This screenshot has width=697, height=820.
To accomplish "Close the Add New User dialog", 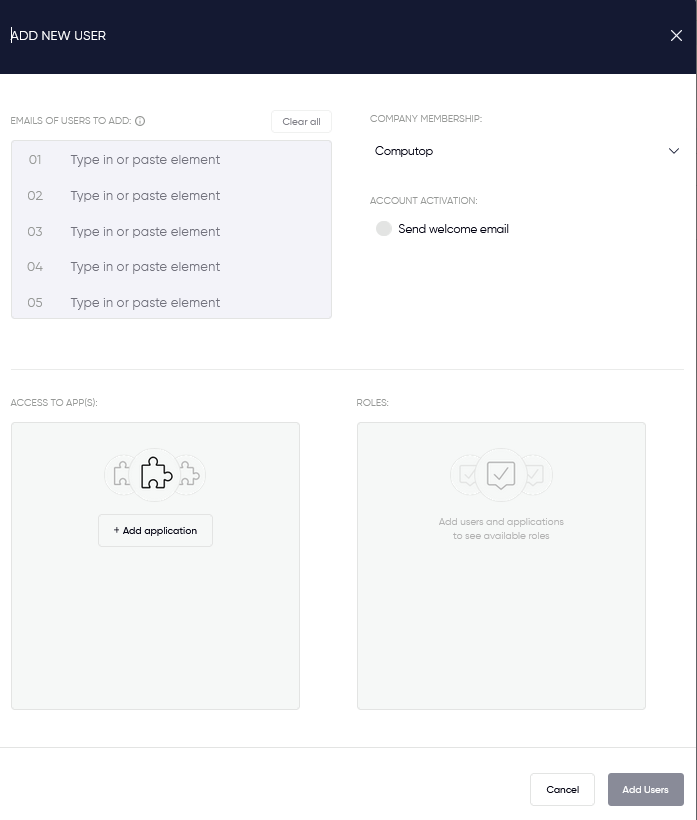I will tap(676, 36).
